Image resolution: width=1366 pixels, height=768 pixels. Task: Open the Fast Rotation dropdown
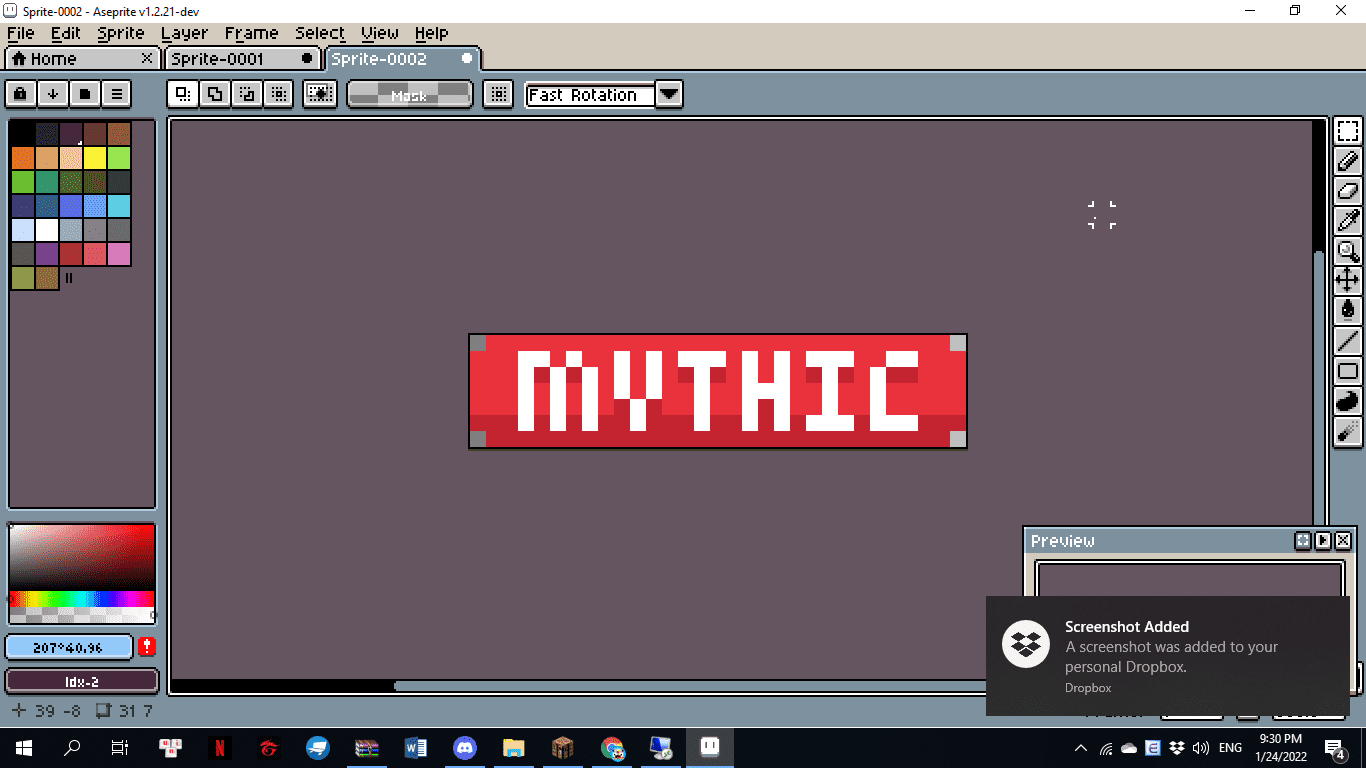tap(668, 94)
